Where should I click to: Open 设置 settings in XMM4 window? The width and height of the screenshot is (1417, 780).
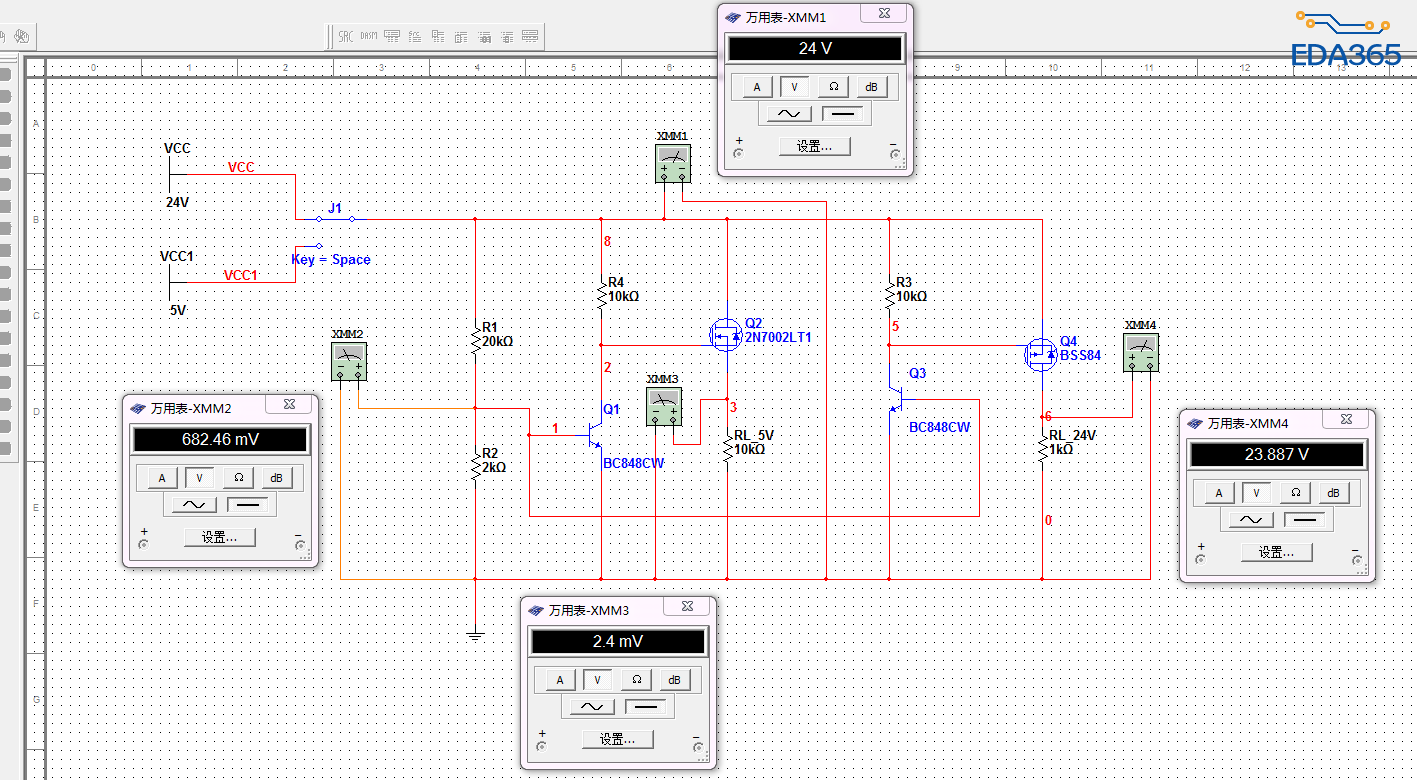[1277, 552]
